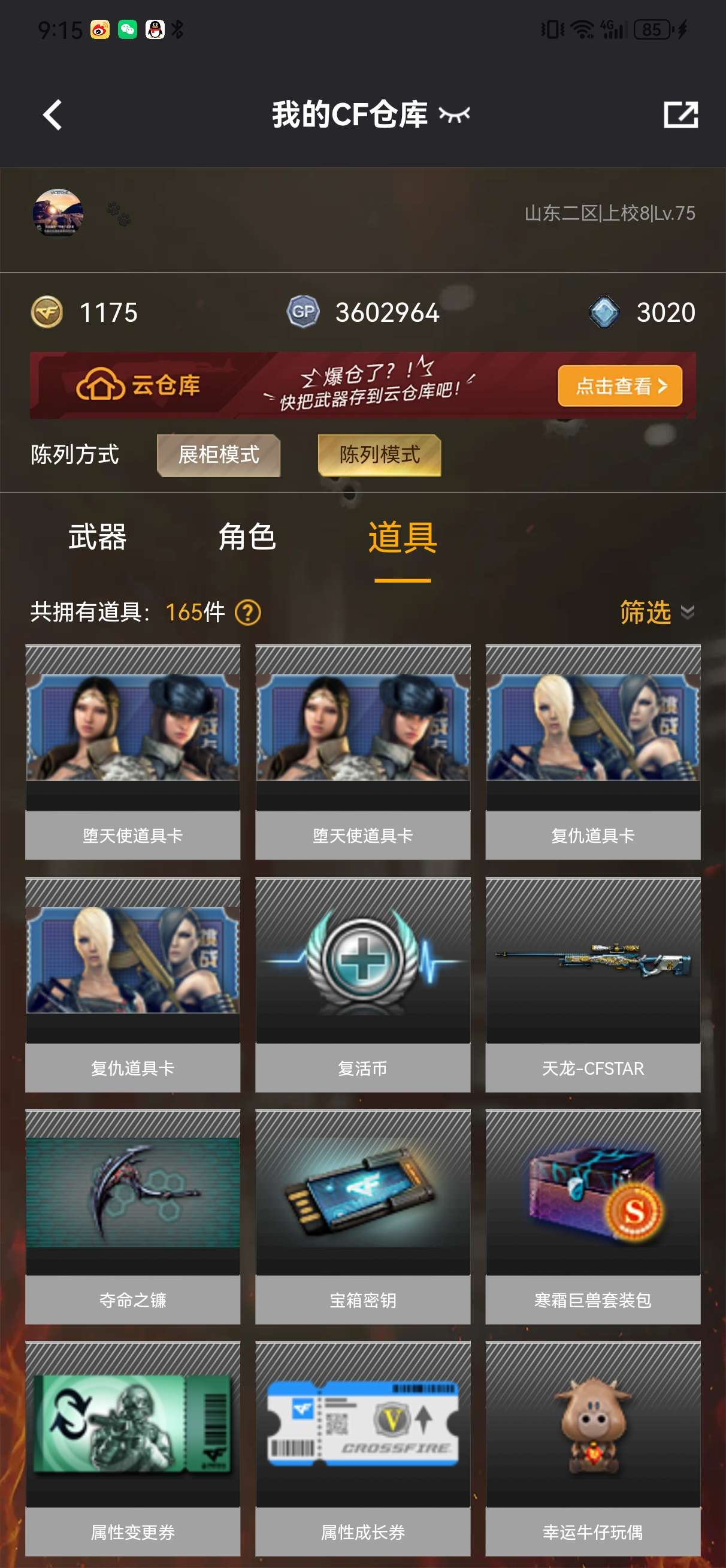Open the 幸运牛仔玩偶 item
This screenshot has height=1568, width=726.
click(x=593, y=1448)
